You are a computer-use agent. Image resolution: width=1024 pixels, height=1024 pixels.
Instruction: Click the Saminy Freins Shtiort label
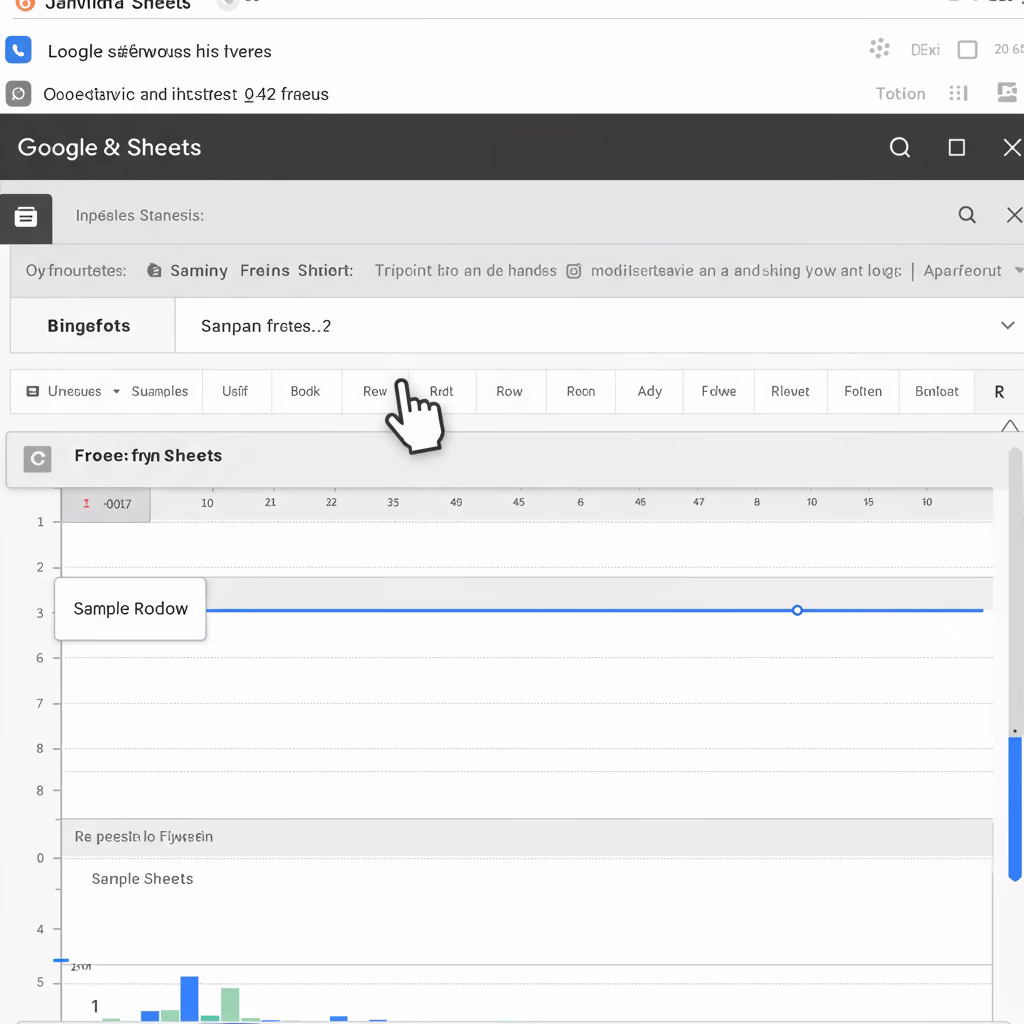262,270
